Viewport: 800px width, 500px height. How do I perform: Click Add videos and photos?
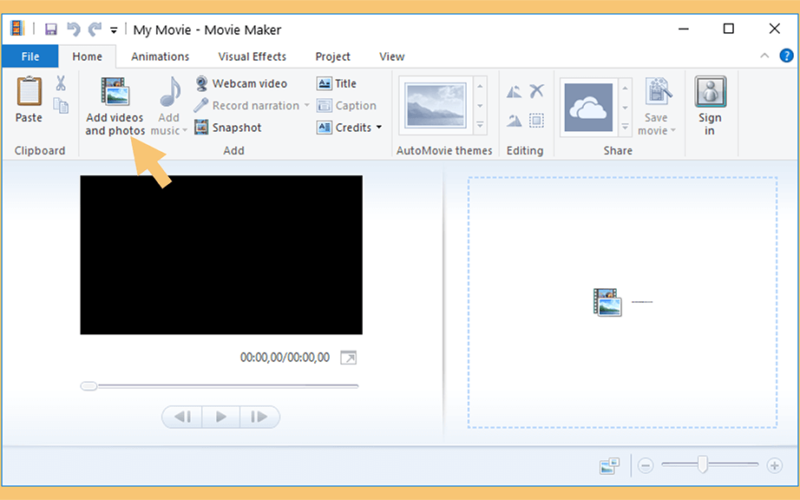[115, 106]
